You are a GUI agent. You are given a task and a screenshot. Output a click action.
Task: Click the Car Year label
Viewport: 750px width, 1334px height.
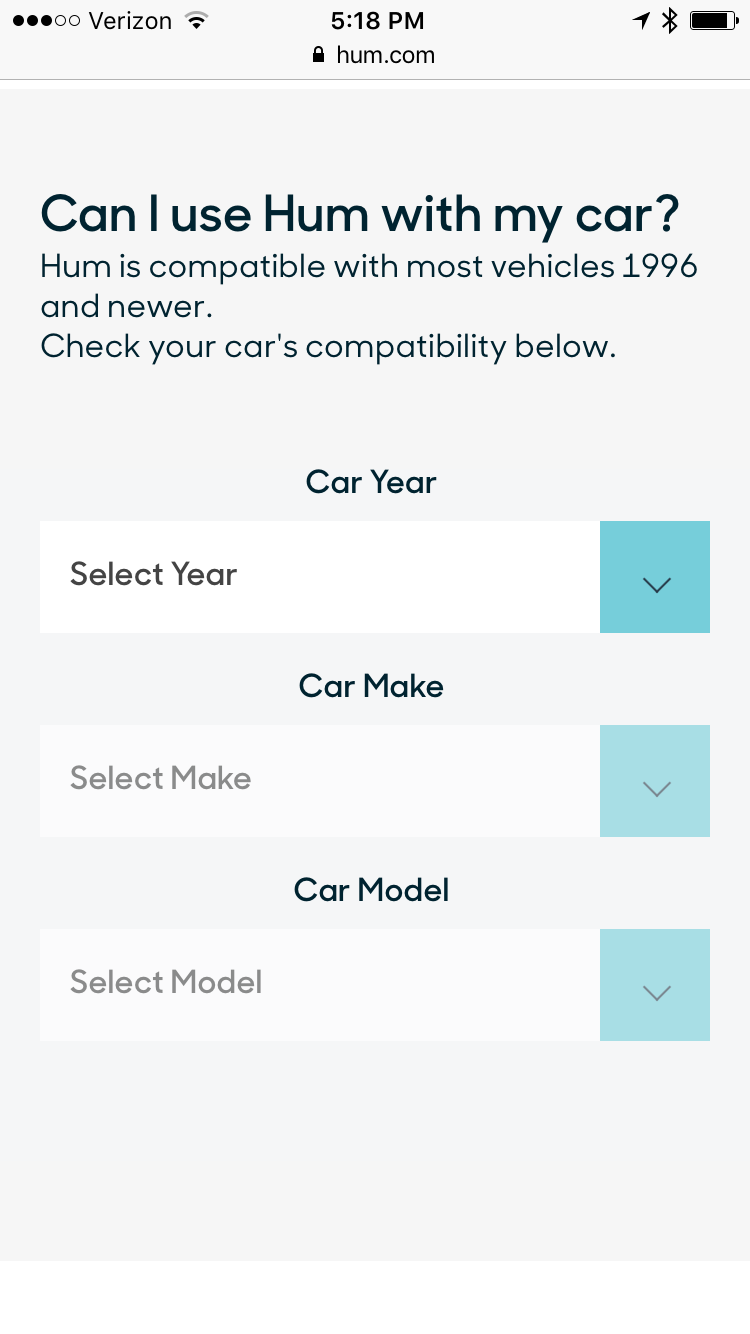[x=371, y=482]
